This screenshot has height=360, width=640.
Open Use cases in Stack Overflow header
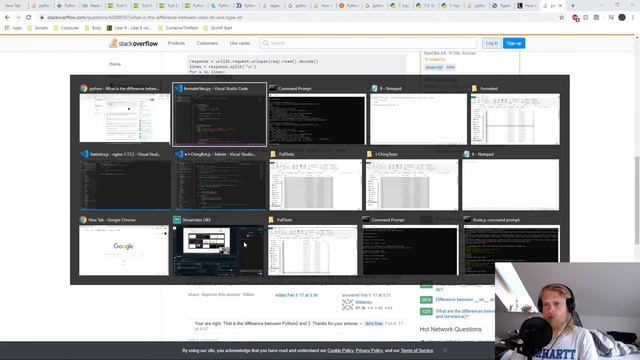coord(240,43)
